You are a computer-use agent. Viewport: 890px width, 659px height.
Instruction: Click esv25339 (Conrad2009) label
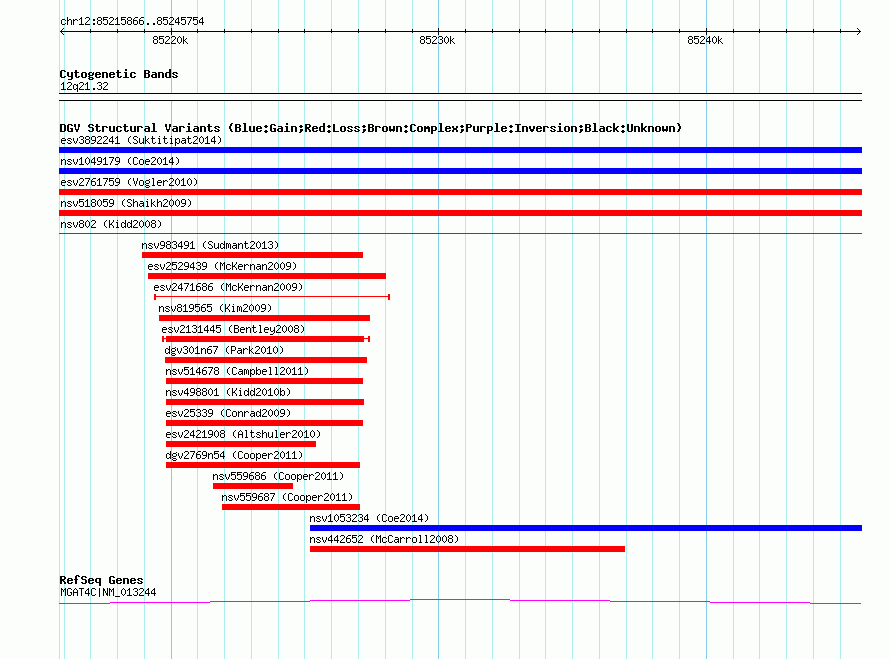pyautogui.click(x=228, y=413)
